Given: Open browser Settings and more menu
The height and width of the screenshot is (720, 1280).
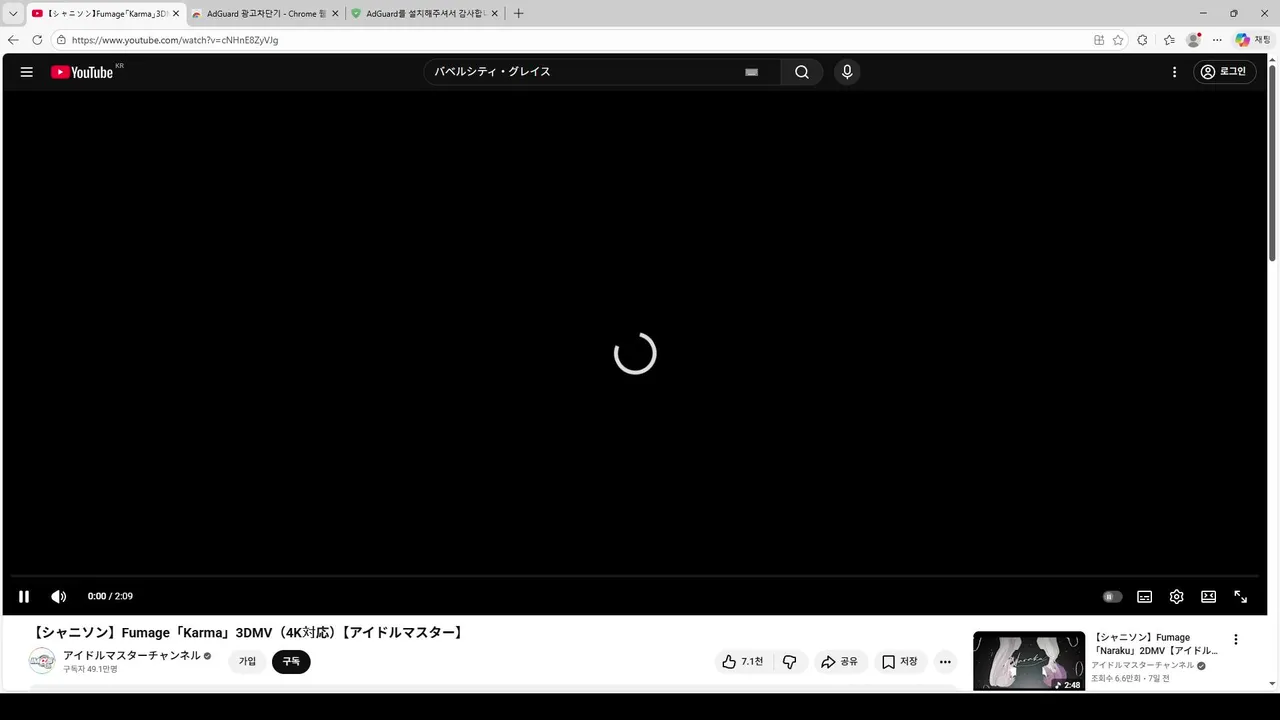Looking at the screenshot, I should pyautogui.click(x=1217, y=40).
